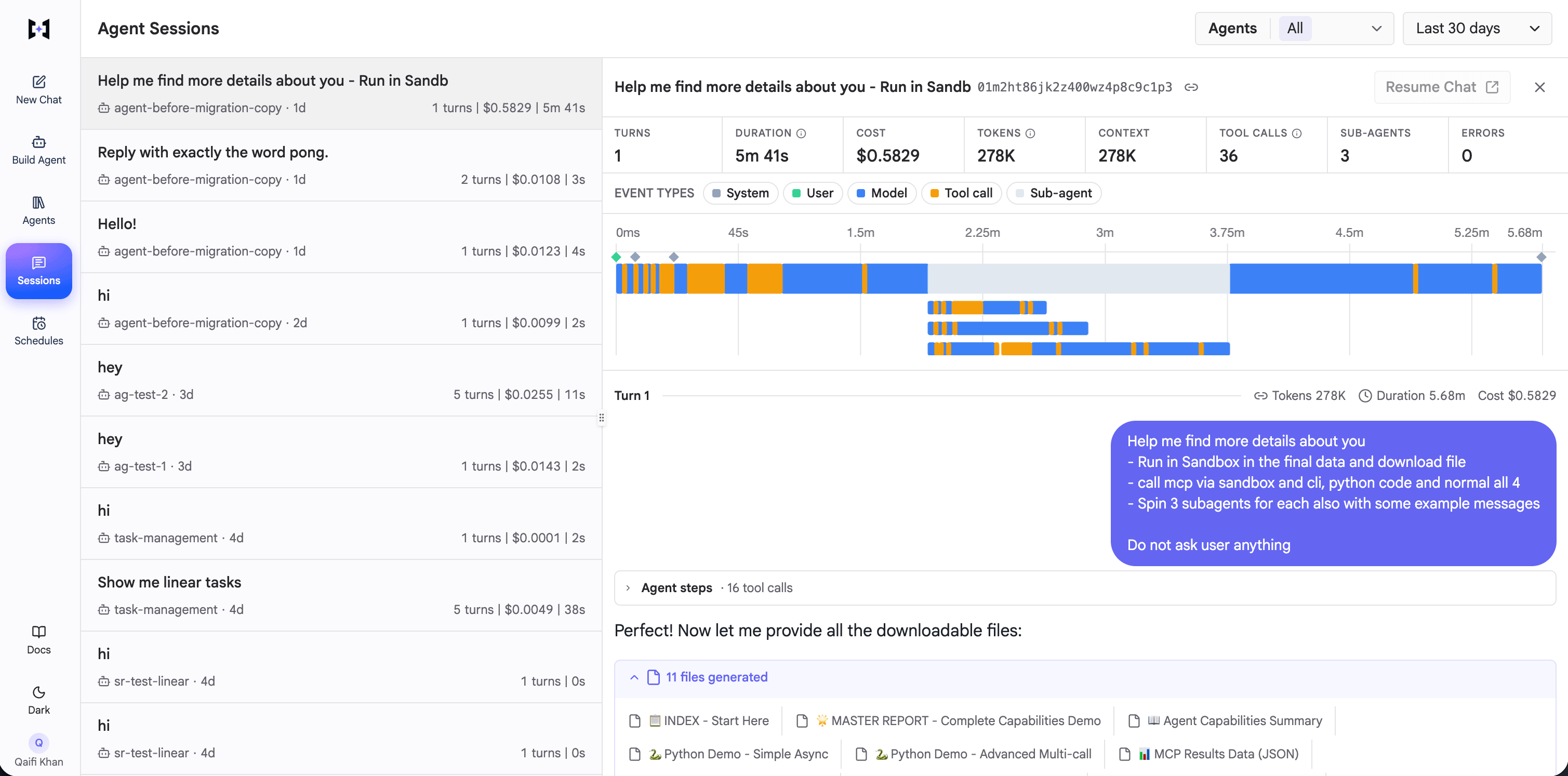Select the 'Hello!' session row
The width and height of the screenshot is (1568, 776).
pyautogui.click(x=341, y=237)
